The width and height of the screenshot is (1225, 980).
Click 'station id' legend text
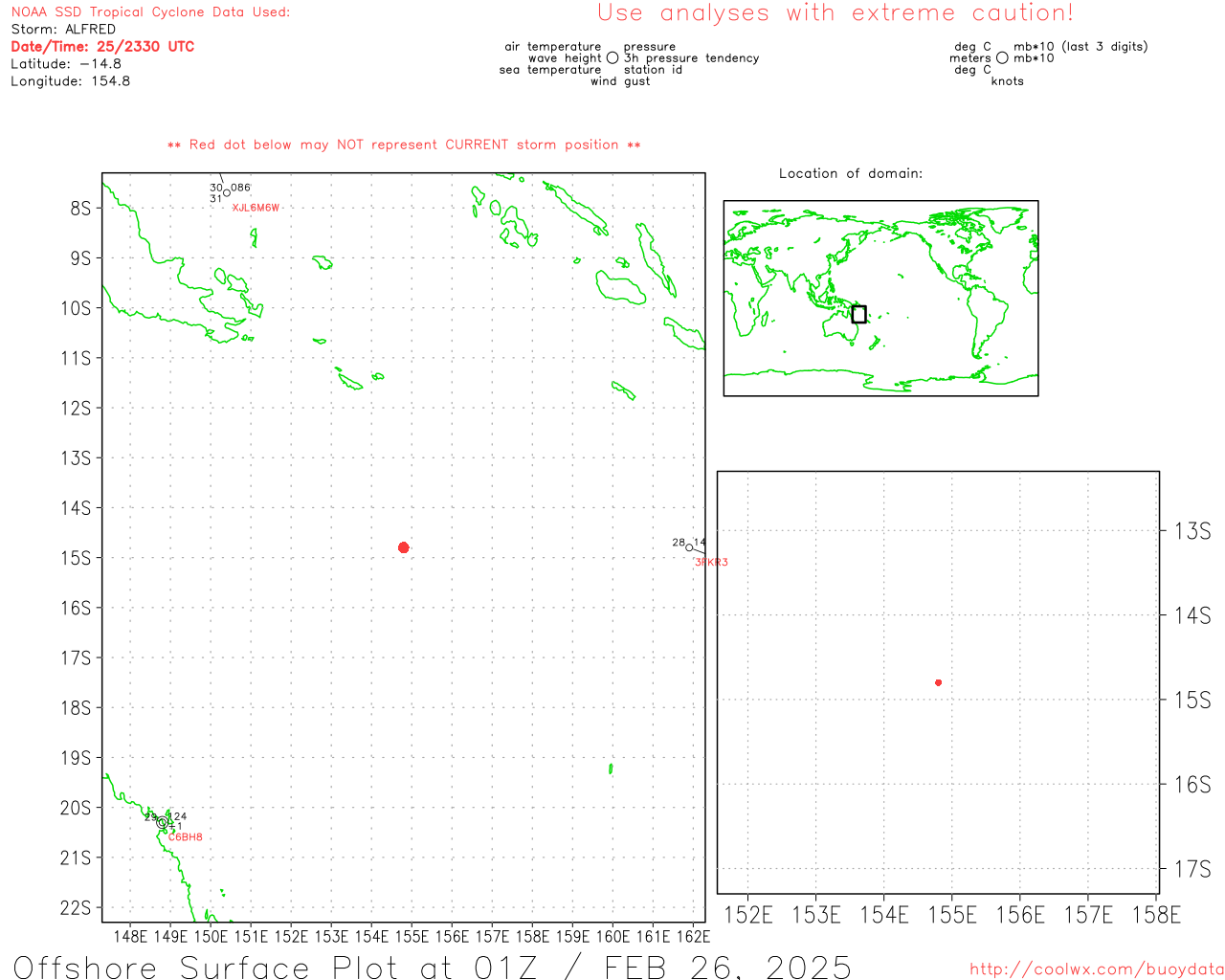653,70
